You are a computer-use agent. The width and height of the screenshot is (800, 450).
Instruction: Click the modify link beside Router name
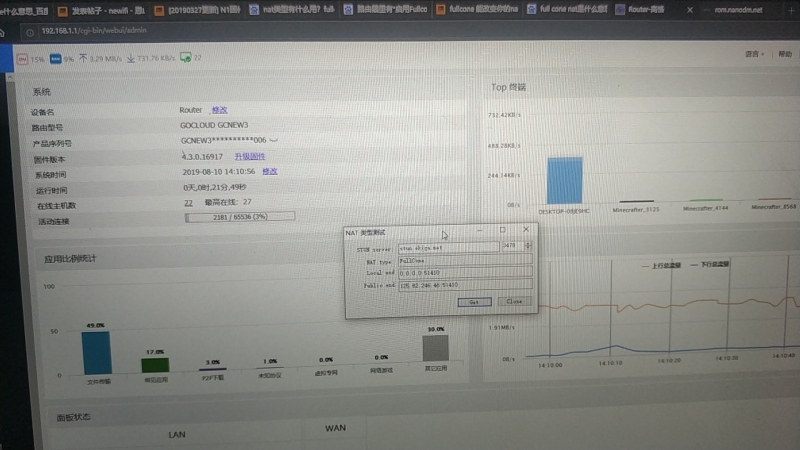coord(220,109)
